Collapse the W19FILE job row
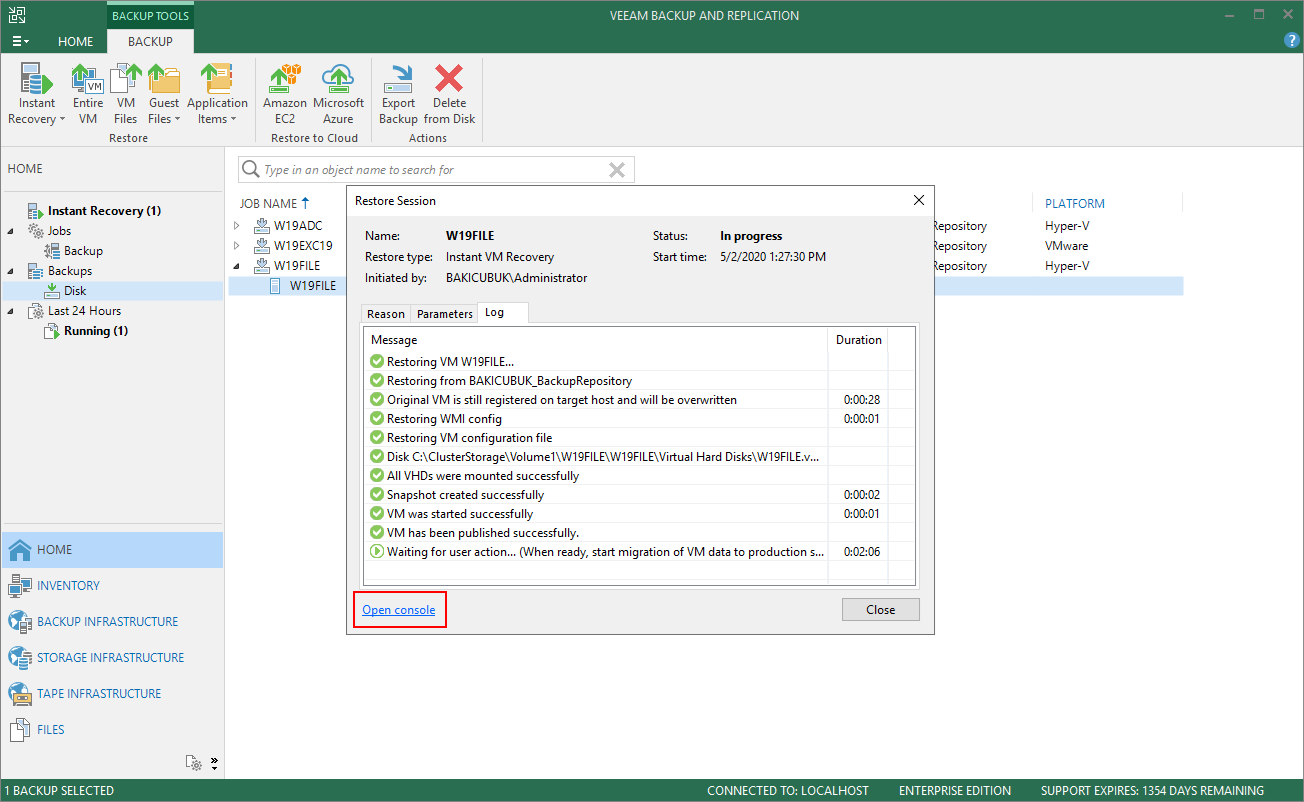 [237, 266]
